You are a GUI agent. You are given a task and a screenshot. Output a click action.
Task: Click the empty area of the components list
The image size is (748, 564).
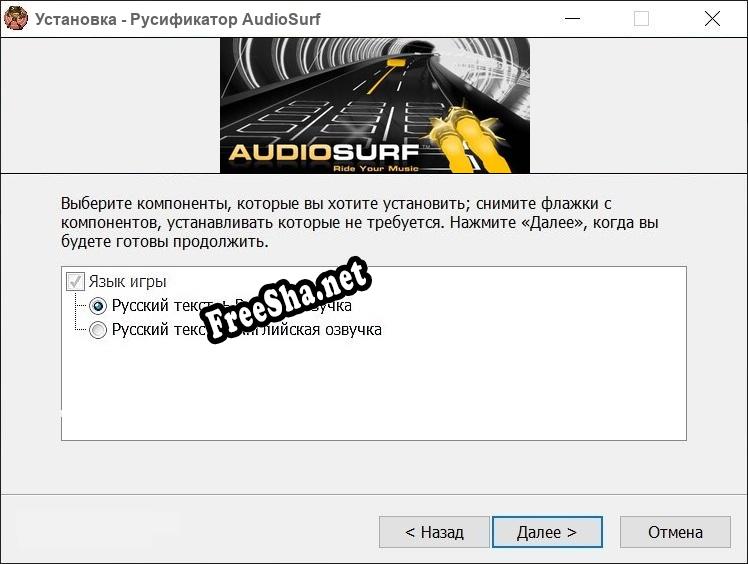coord(374,389)
